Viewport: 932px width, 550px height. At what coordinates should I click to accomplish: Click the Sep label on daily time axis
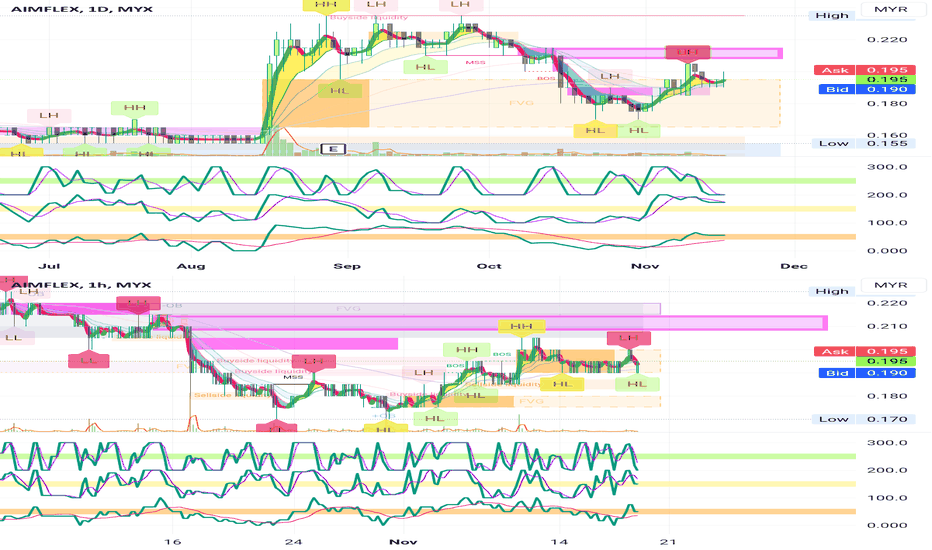[347, 266]
